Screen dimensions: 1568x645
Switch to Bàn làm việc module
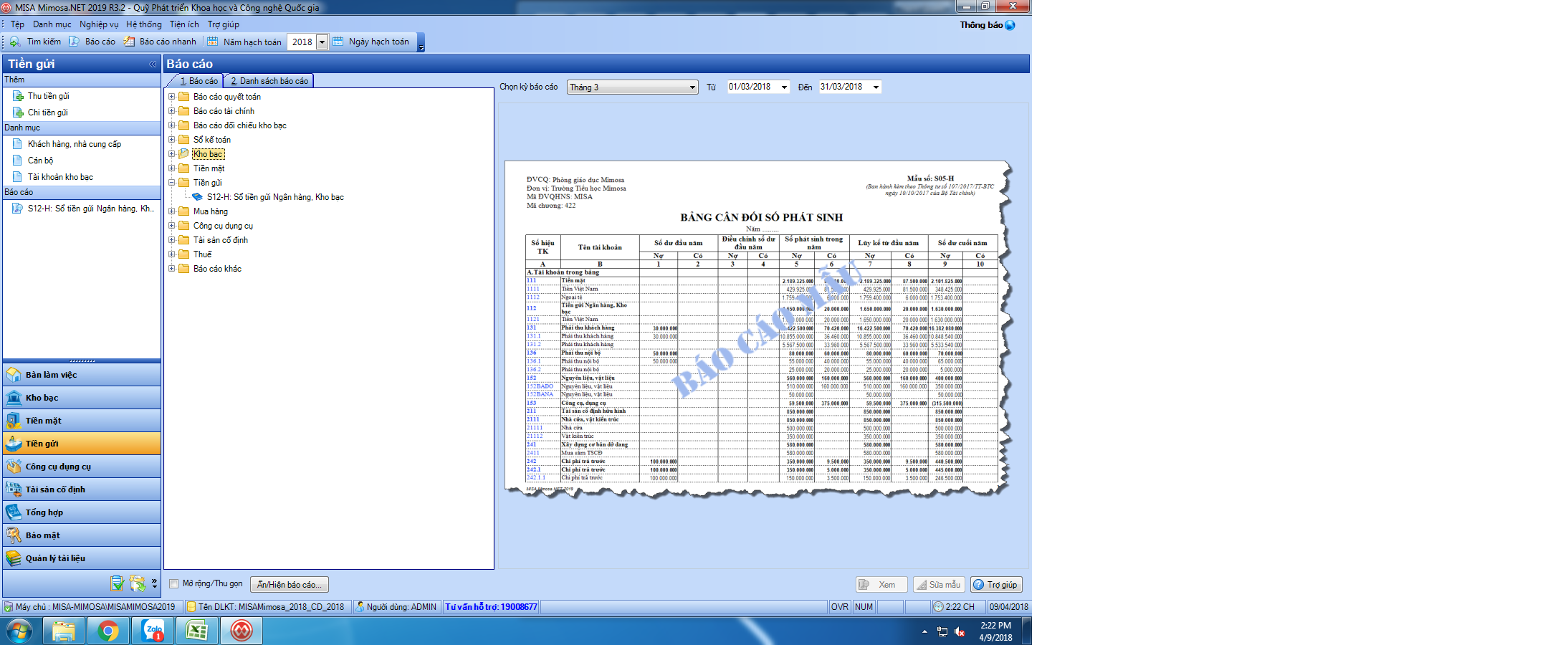(x=82, y=375)
